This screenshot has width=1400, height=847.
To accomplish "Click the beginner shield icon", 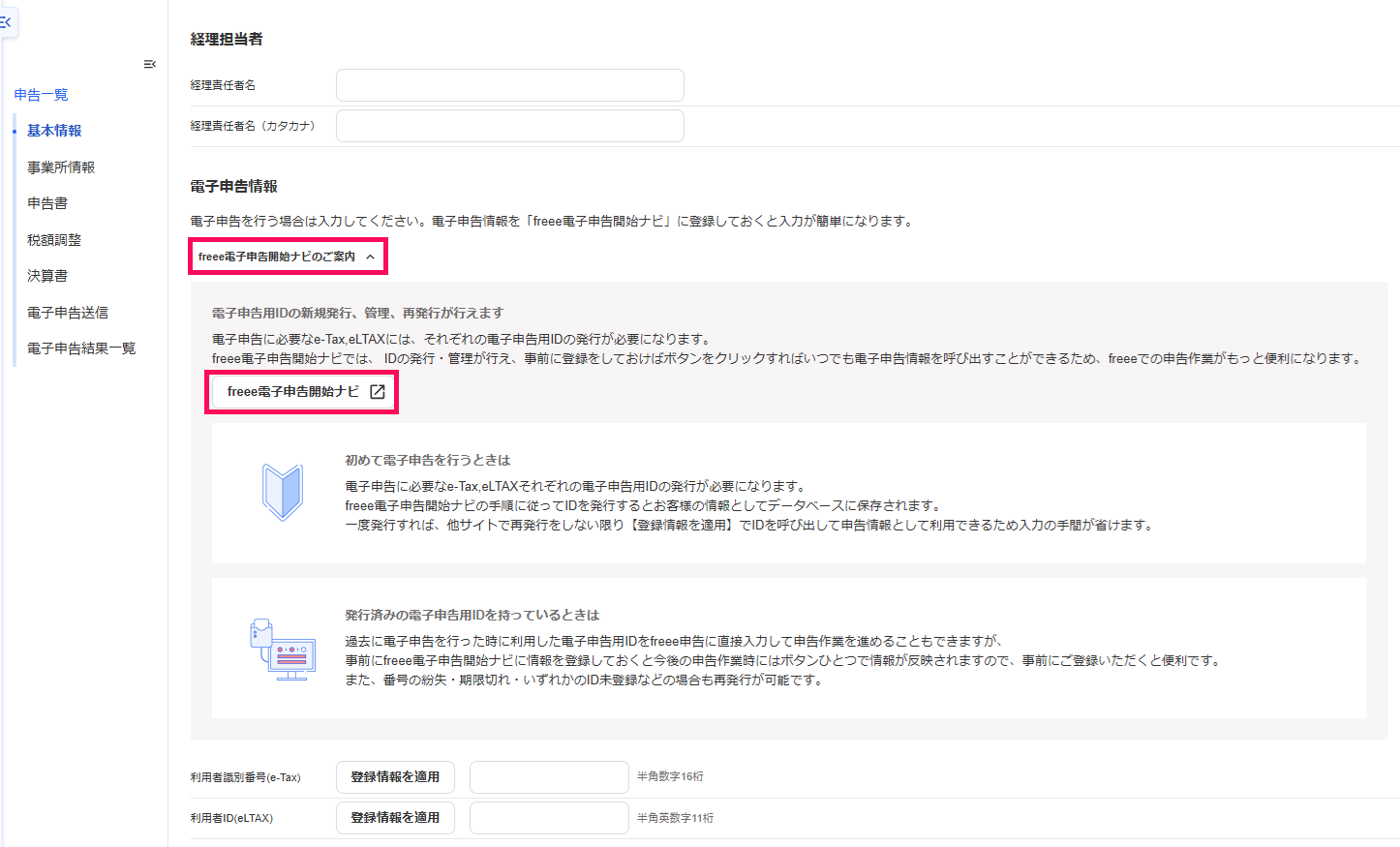I will 283,492.
